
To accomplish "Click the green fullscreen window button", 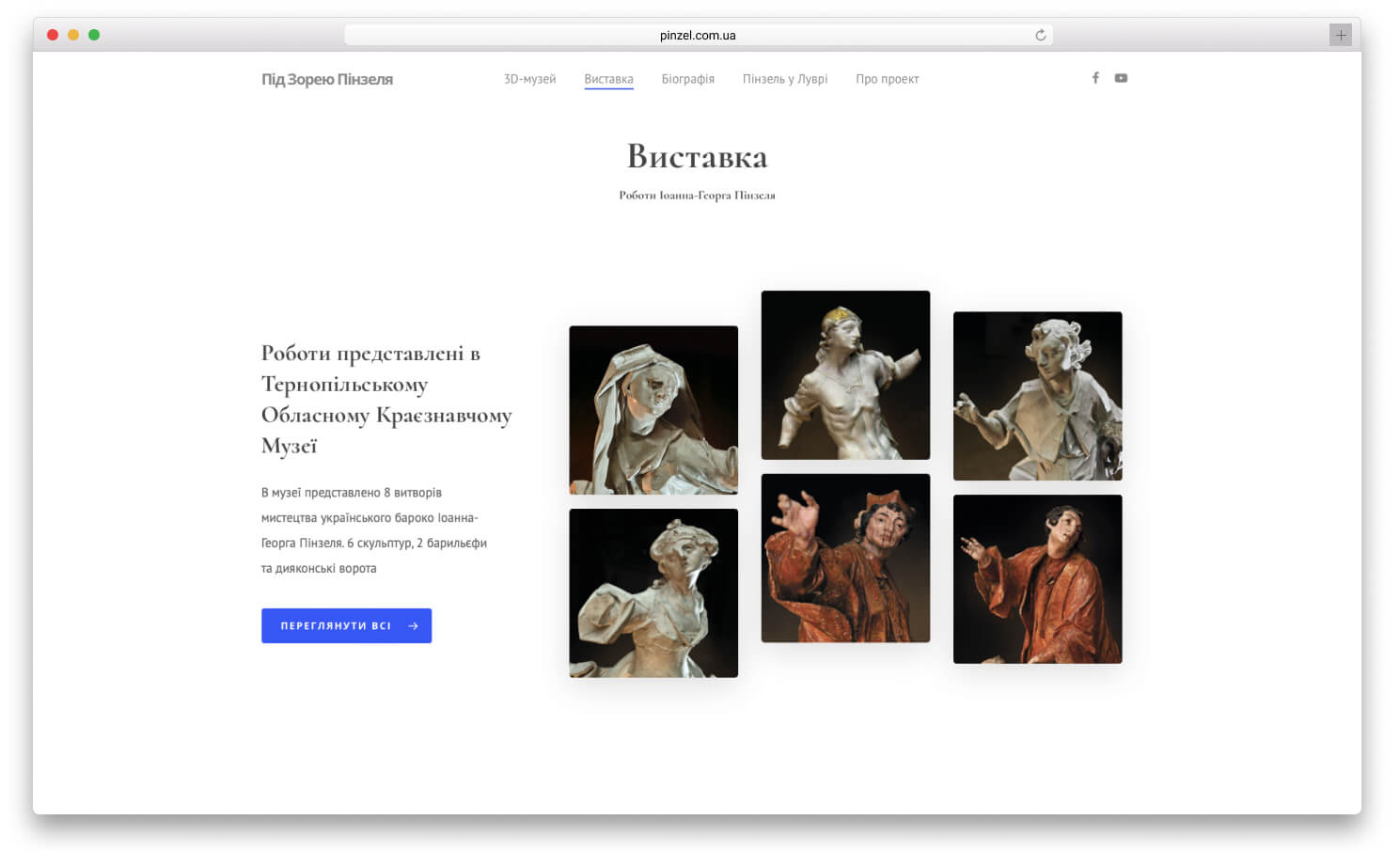I will click(x=94, y=35).
